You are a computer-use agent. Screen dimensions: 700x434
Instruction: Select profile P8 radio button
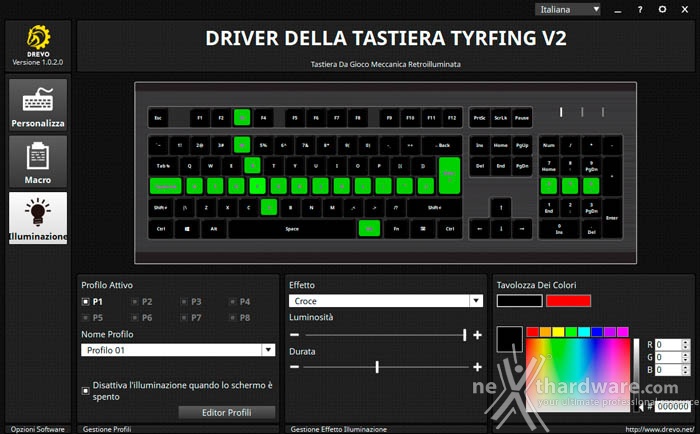click(x=232, y=318)
